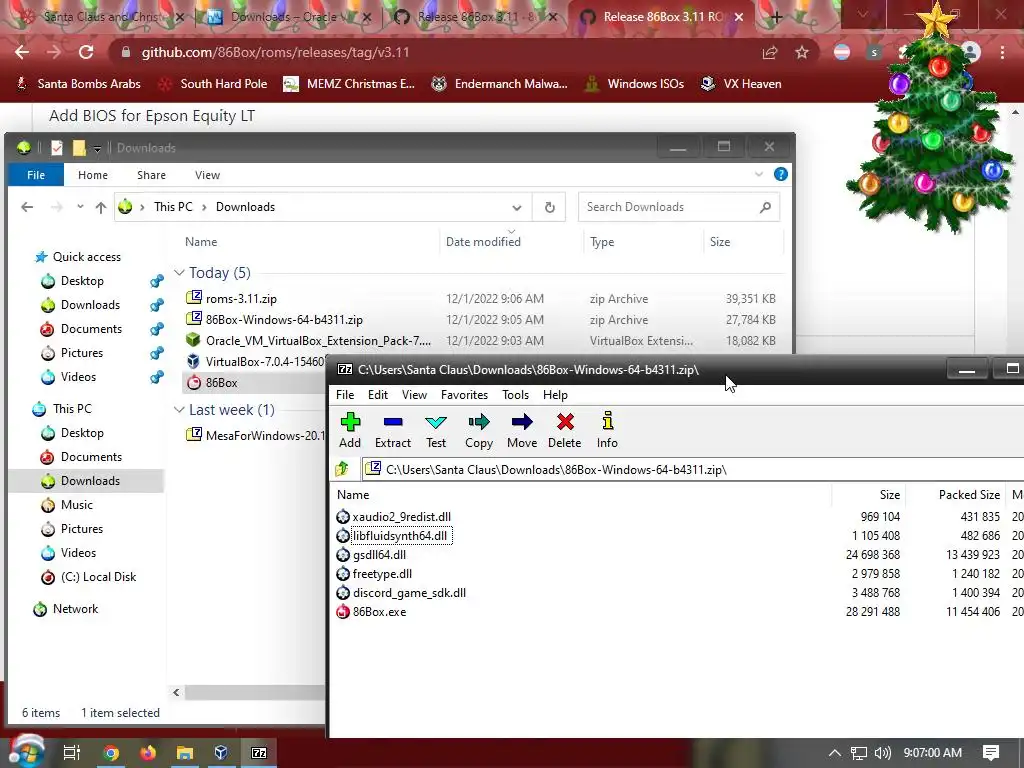This screenshot has width=1024, height=768.
Task: Open the File tab in Explorer ribbon
Action: [x=36, y=175]
